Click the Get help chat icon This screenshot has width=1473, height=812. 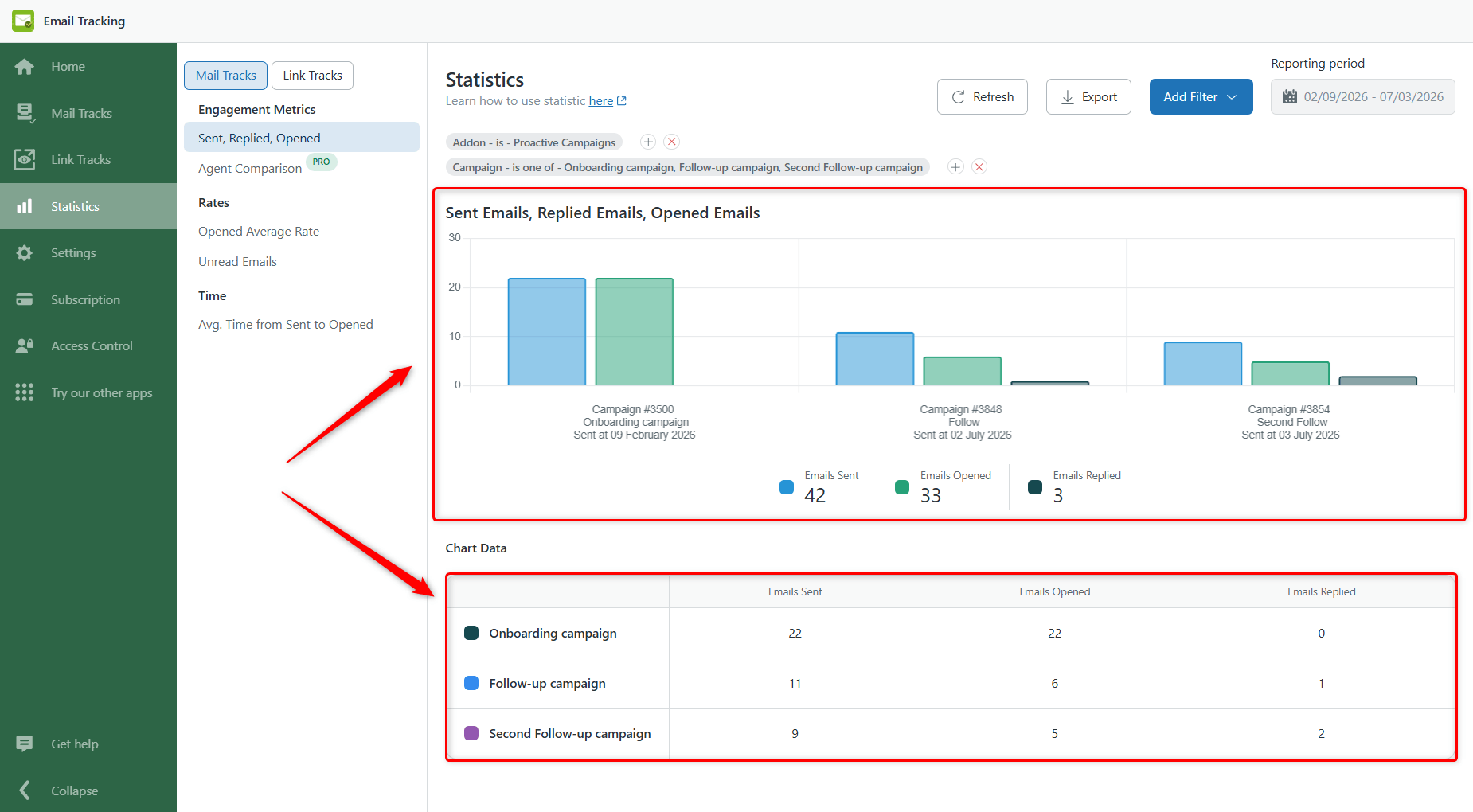point(25,744)
